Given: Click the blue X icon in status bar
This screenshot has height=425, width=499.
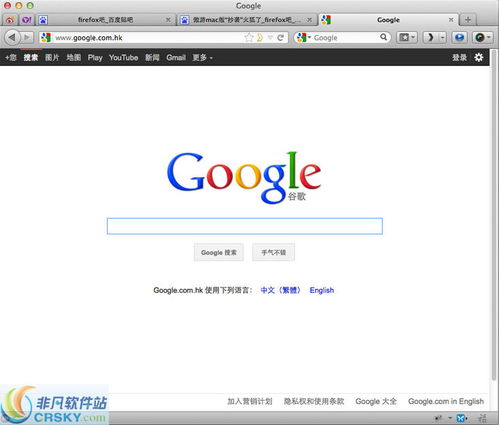Looking at the screenshot, I should pos(461,418).
